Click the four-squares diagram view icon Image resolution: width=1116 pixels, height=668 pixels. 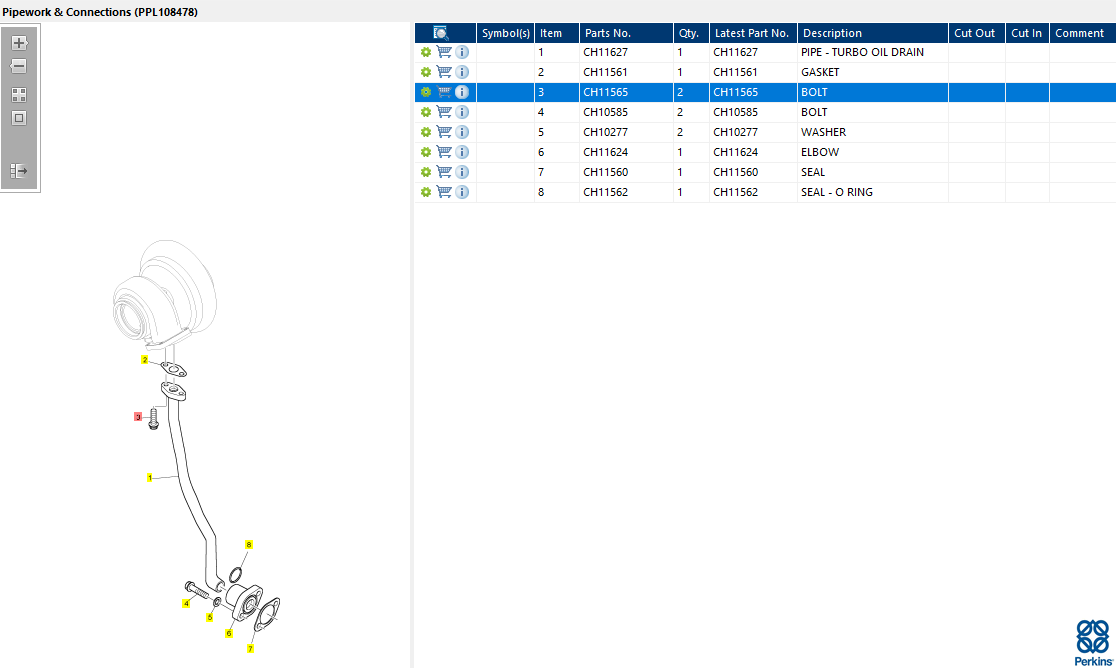tap(19, 95)
